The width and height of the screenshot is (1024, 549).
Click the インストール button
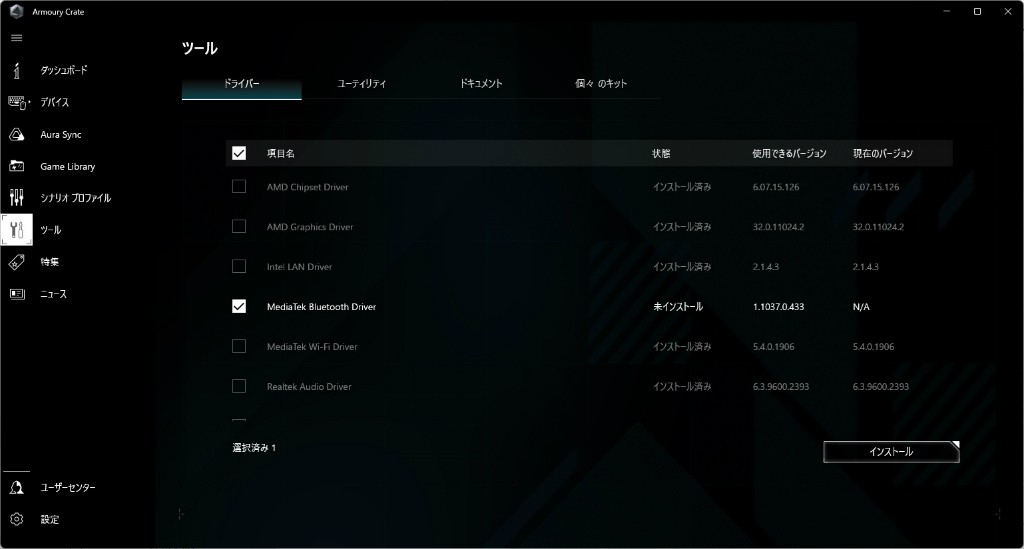pos(891,452)
